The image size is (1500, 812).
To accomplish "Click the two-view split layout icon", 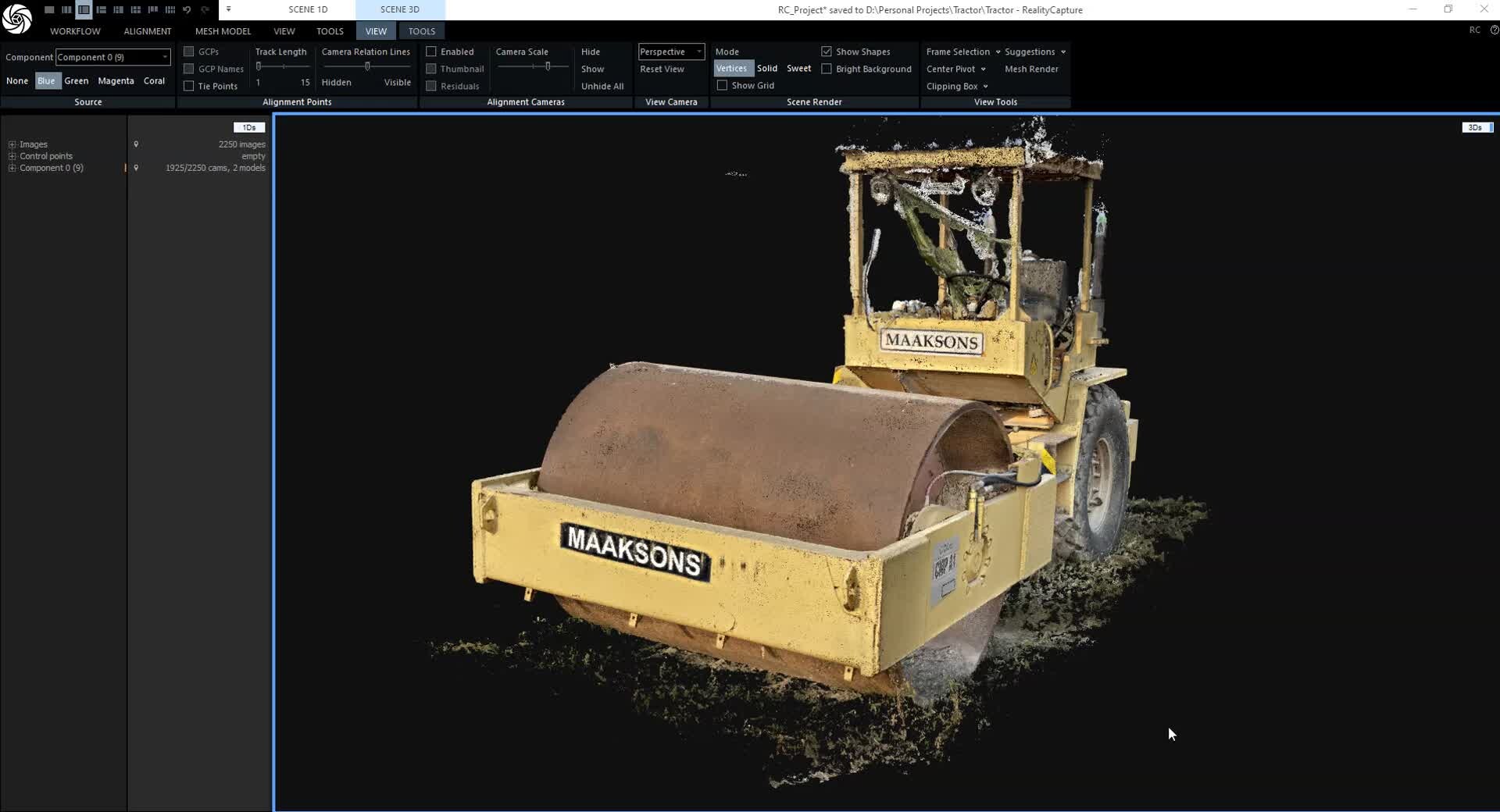I will pos(84,9).
